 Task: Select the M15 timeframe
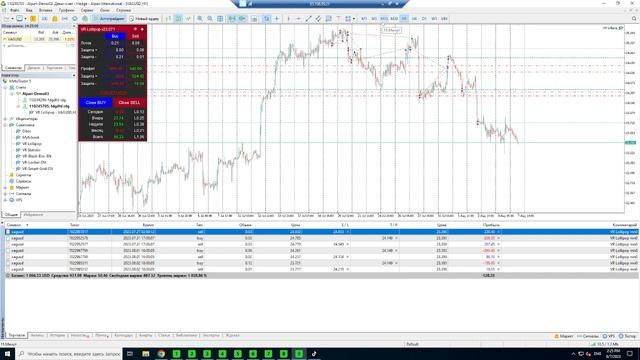coord(384,18)
